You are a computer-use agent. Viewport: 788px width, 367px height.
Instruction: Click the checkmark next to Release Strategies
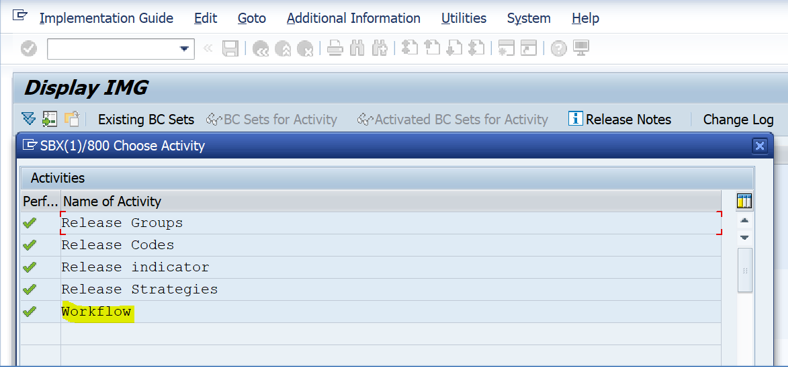point(30,289)
